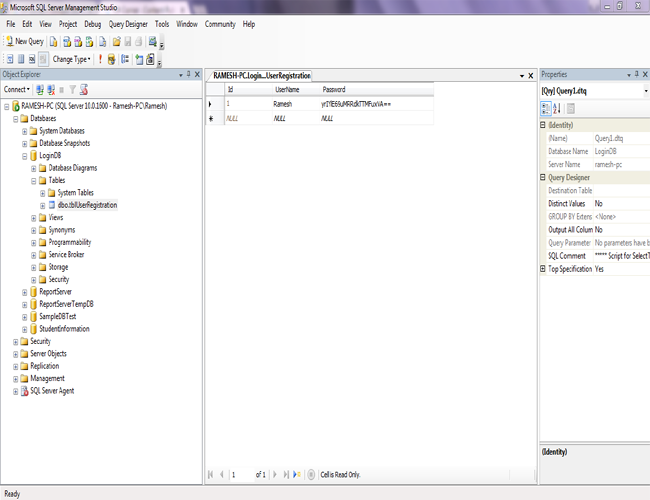
Task: Go to first row navigation button
Action: (211, 474)
